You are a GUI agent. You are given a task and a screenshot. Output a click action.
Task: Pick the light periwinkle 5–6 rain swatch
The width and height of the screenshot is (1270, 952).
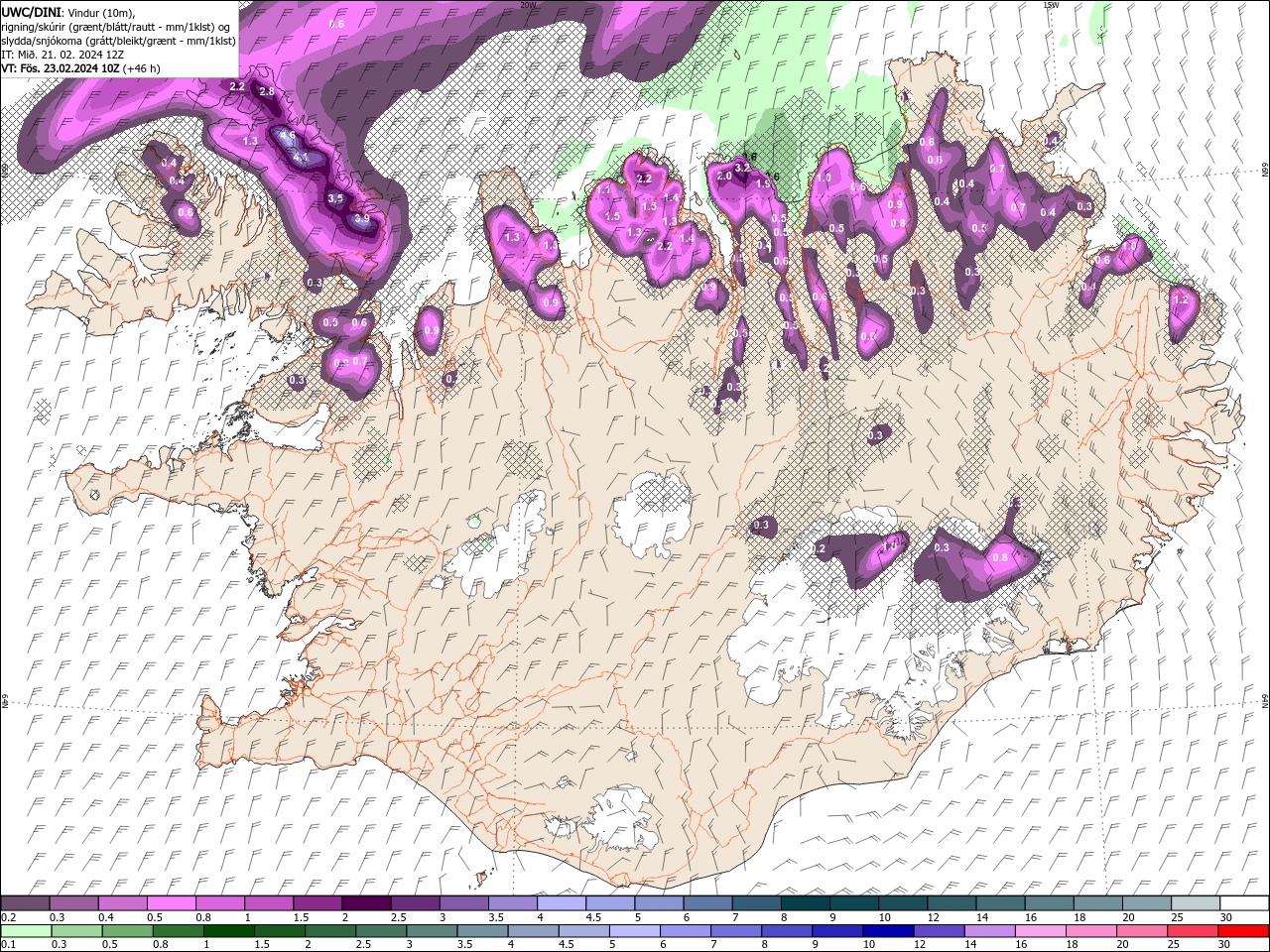coord(635,931)
